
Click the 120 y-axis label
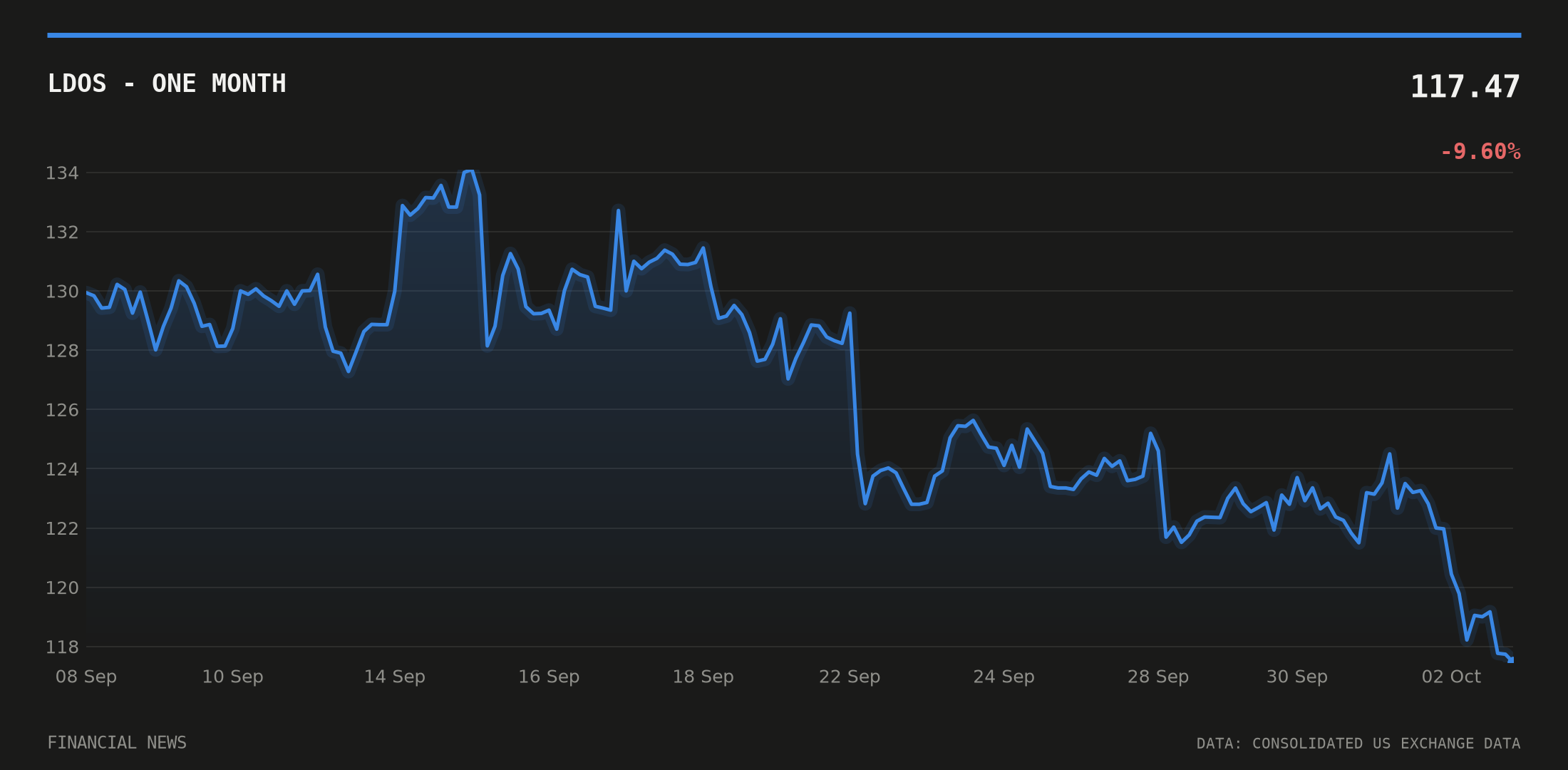tap(62, 587)
